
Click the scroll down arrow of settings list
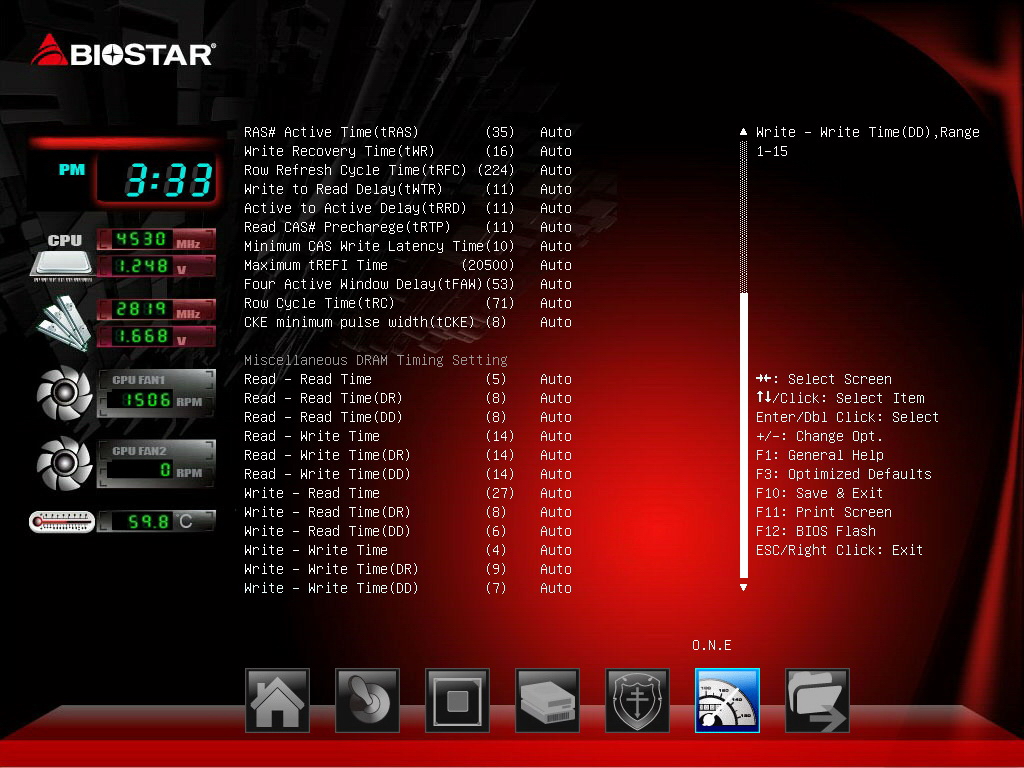(743, 588)
